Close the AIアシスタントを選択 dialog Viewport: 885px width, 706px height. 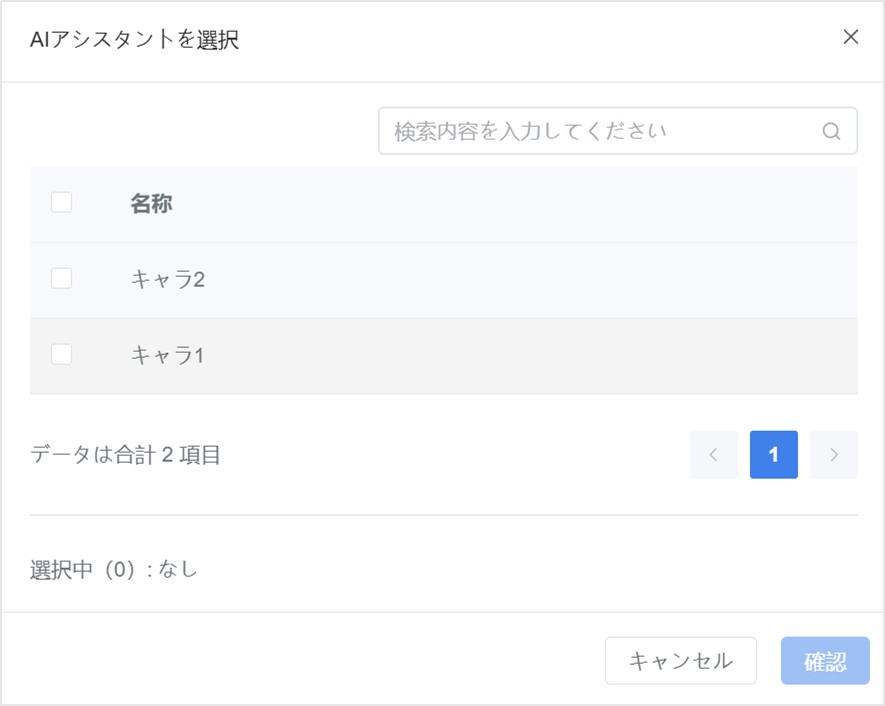[x=851, y=37]
